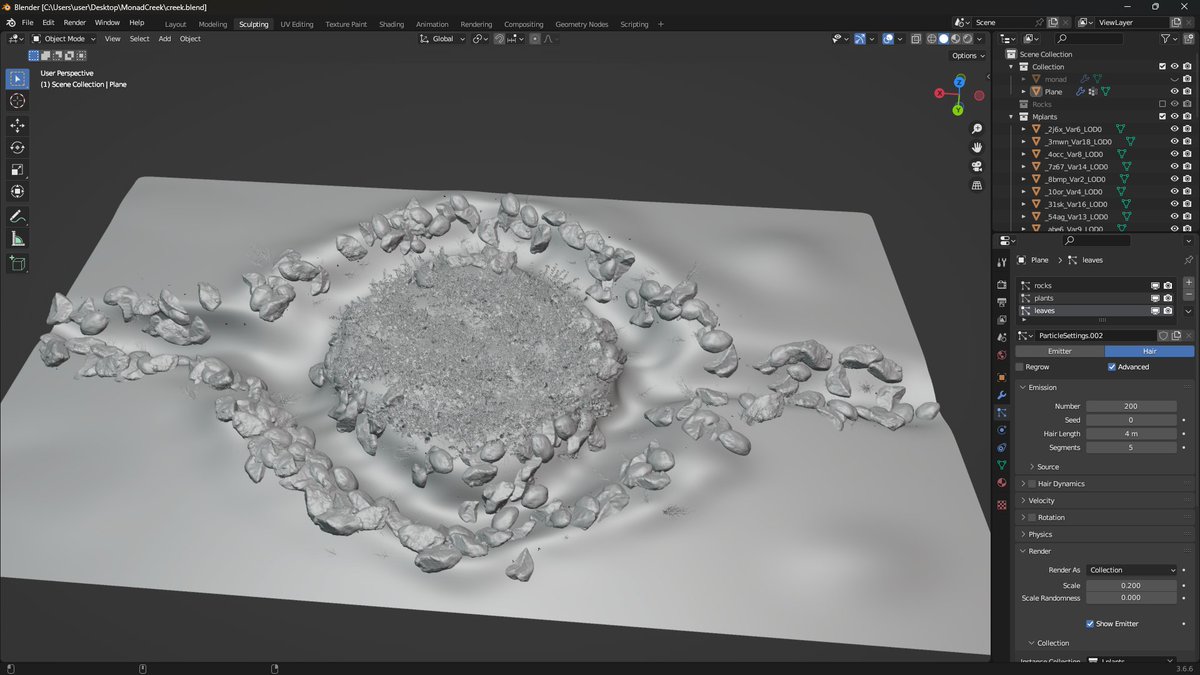Click the pan view hand icon

pyautogui.click(x=977, y=147)
